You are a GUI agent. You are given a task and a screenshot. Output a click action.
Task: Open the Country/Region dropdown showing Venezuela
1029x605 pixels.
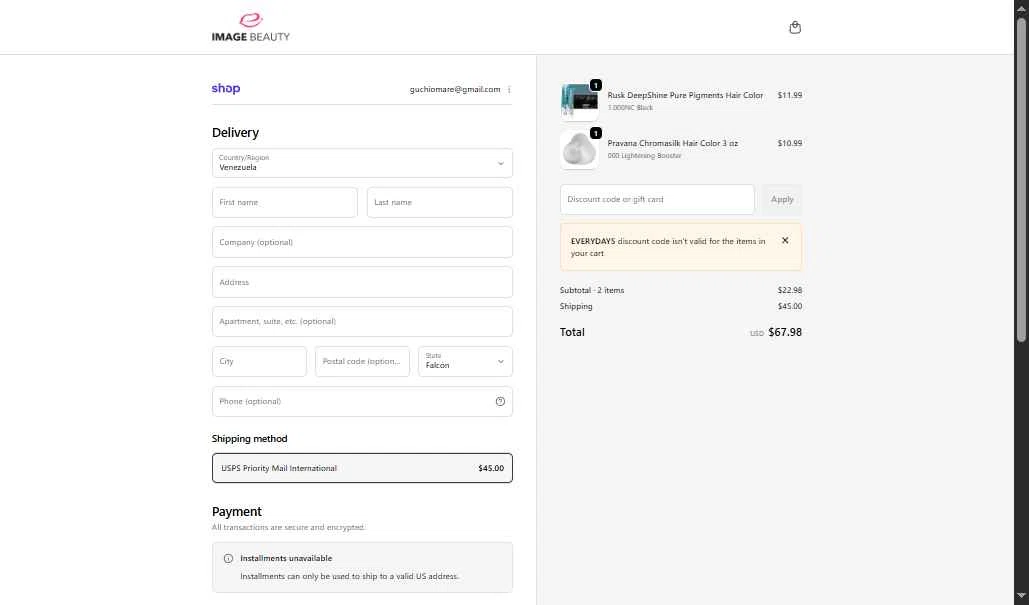[x=362, y=163]
